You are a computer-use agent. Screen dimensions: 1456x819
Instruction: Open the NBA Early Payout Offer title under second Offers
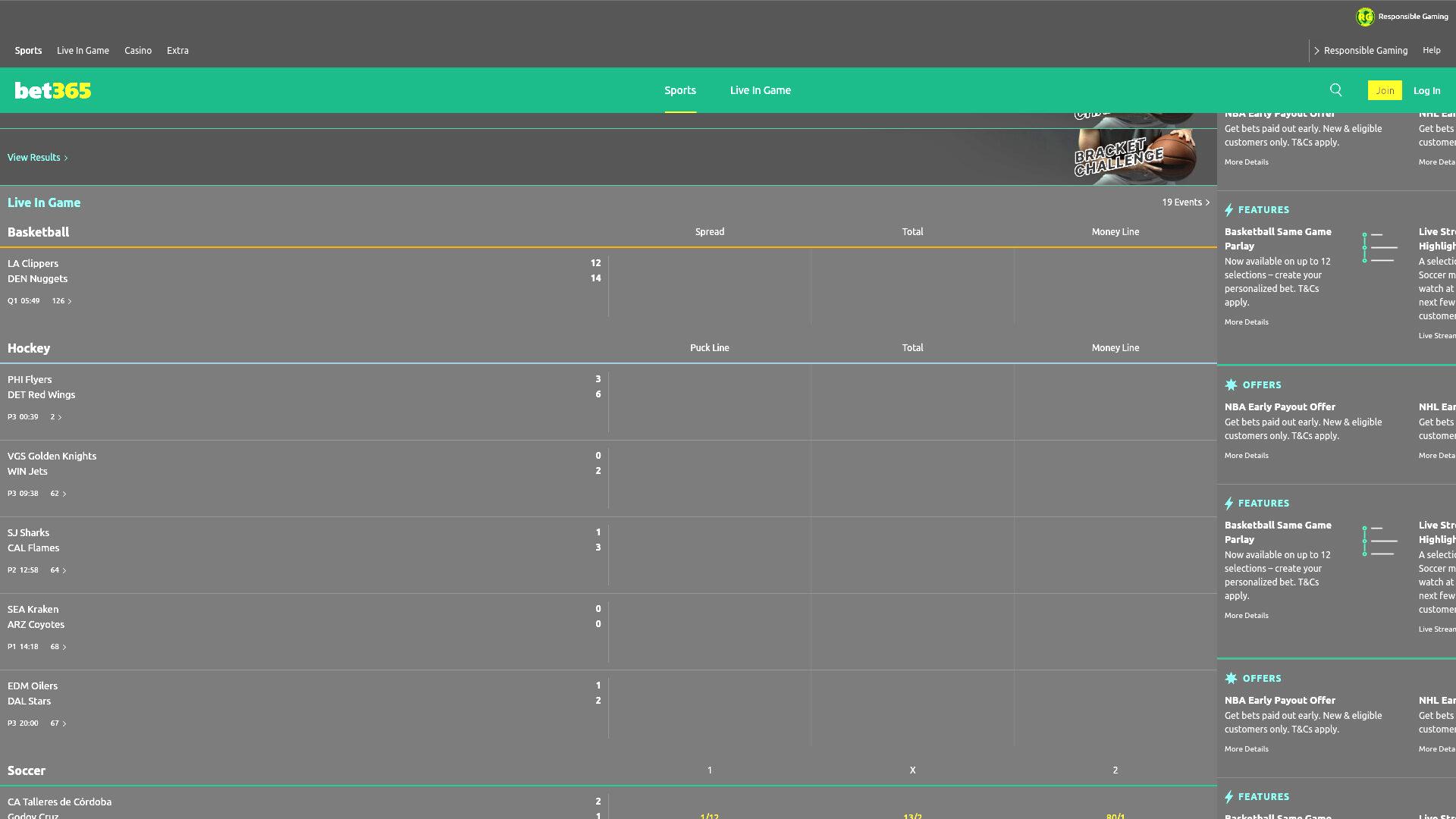click(x=1279, y=701)
